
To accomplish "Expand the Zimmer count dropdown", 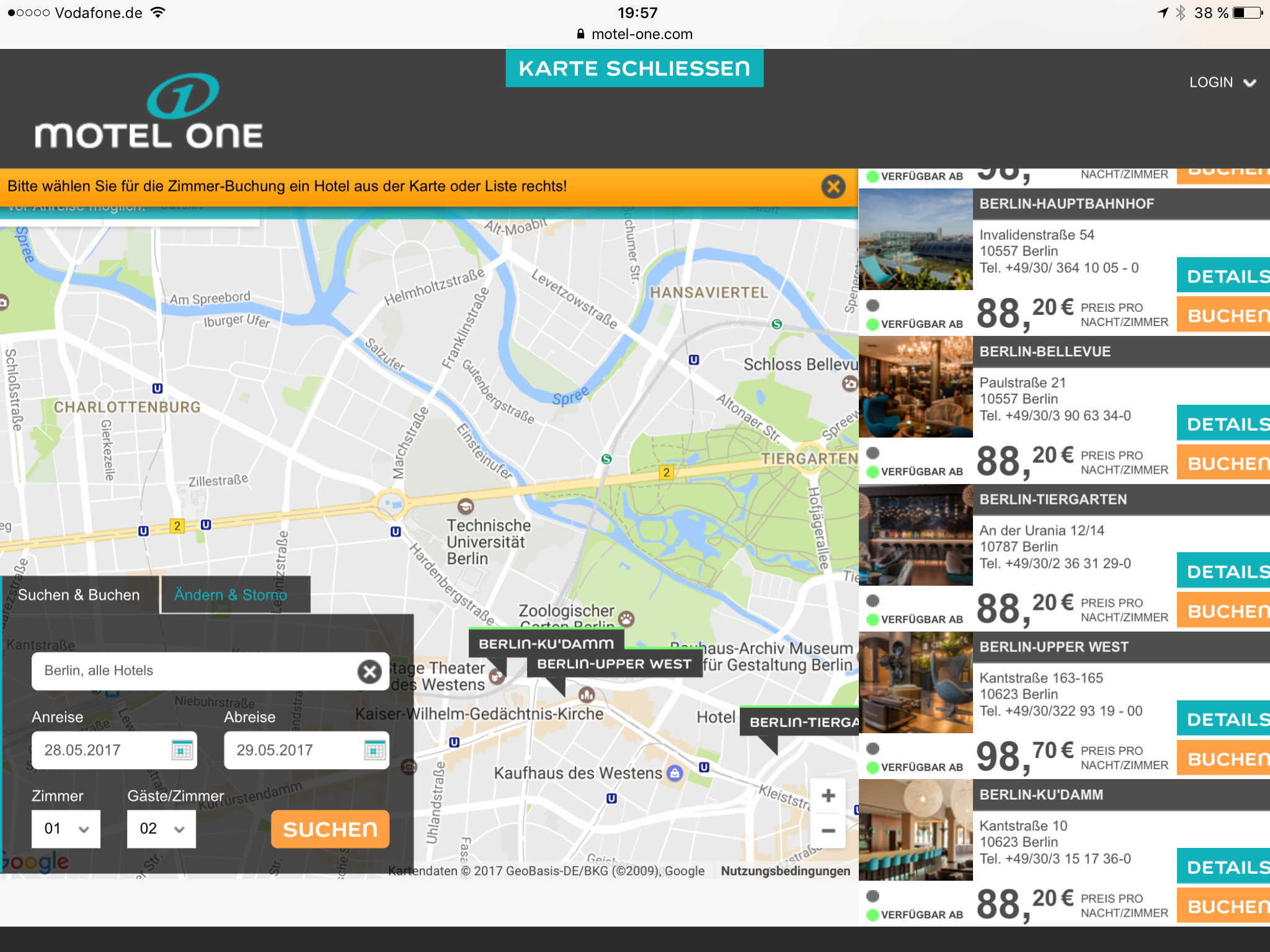I will click(66, 829).
